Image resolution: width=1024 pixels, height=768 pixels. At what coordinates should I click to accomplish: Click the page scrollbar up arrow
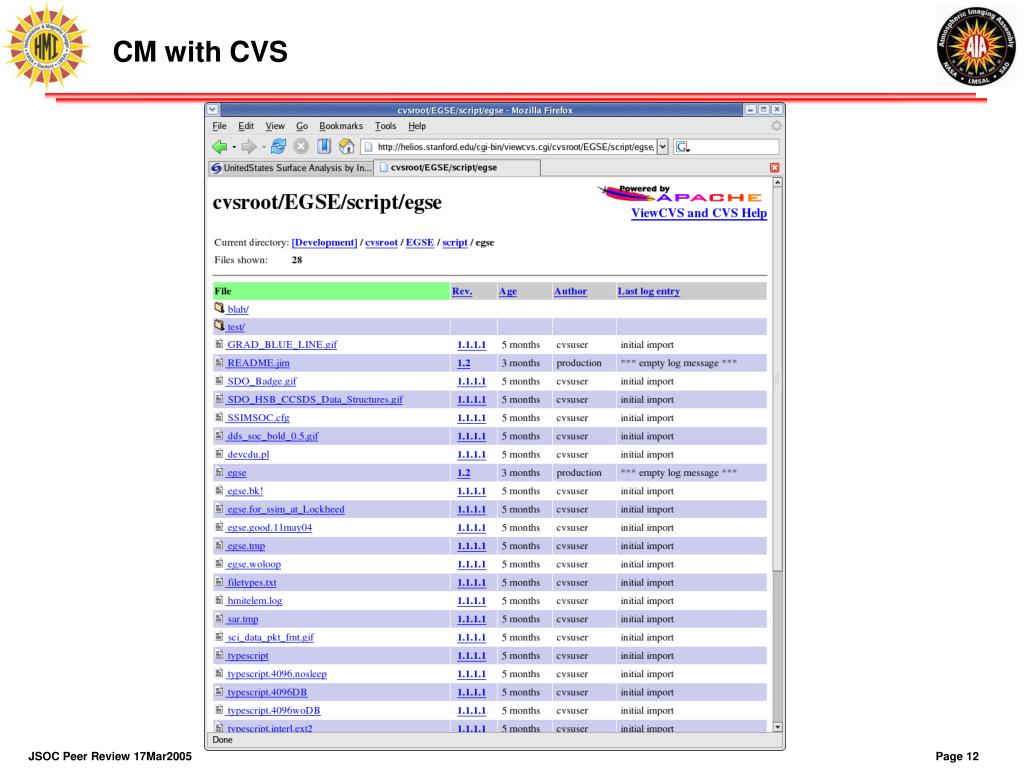777,183
